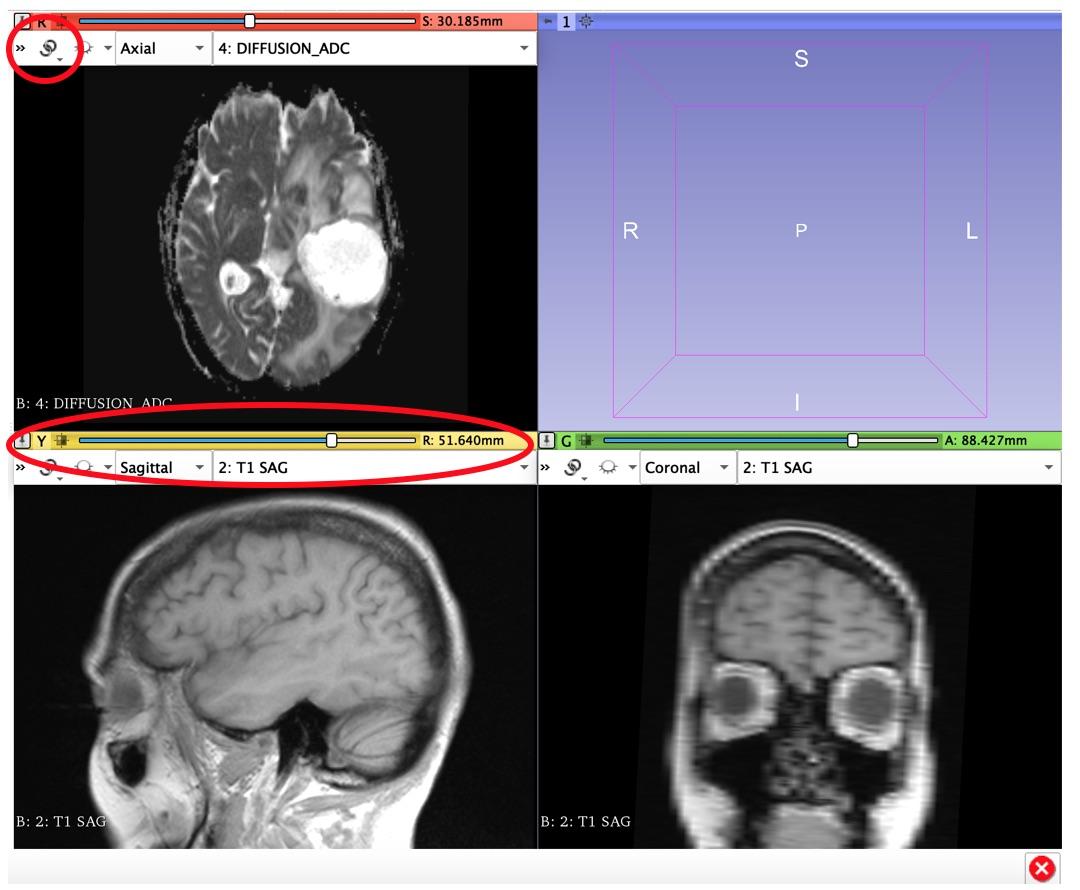This screenshot has width=1080, height=890.
Task: Toggle slice visibility eye in the Sagittal controller
Action: click(x=85, y=467)
